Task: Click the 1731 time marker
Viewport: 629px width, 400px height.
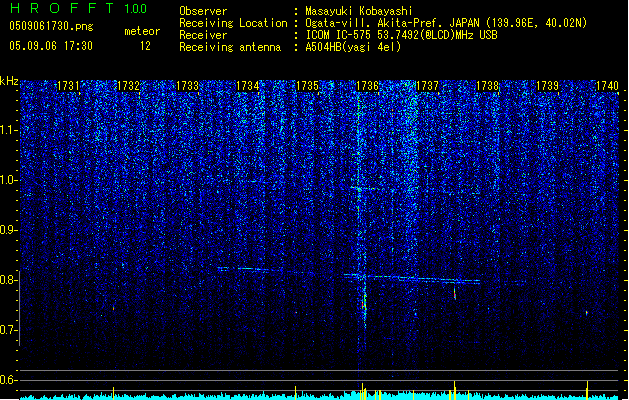Action: (x=68, y=86)
